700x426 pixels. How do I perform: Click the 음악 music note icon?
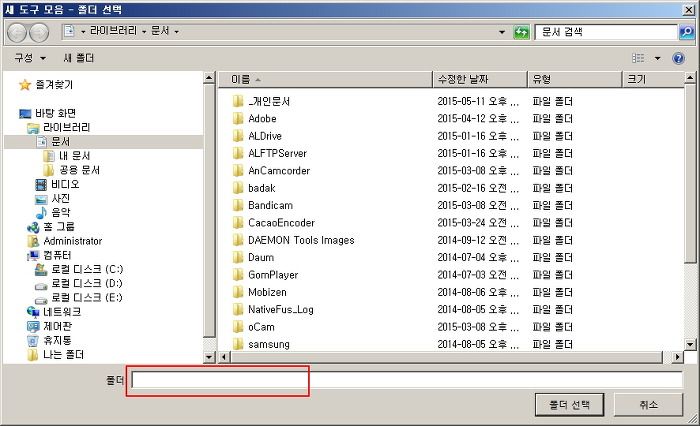pos(41,213)
